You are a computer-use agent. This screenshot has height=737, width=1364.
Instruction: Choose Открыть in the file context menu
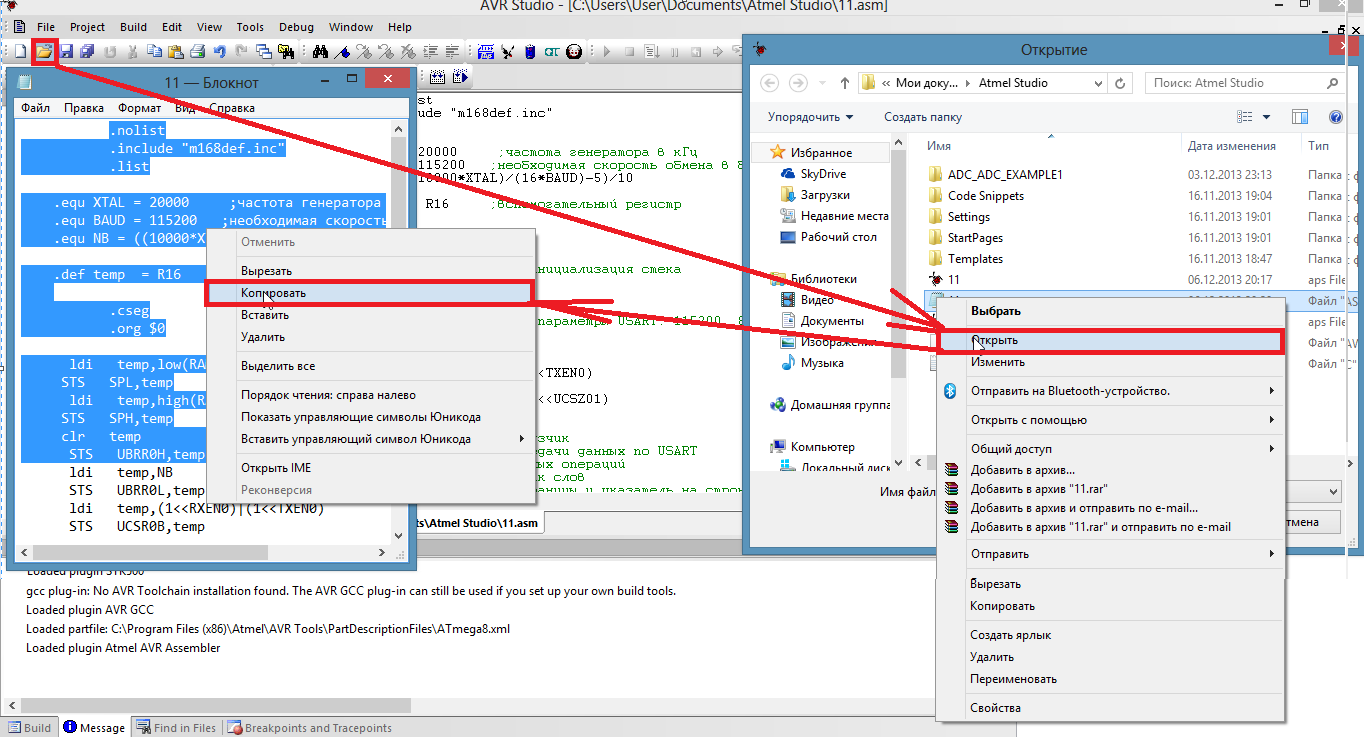[1110, 341]
